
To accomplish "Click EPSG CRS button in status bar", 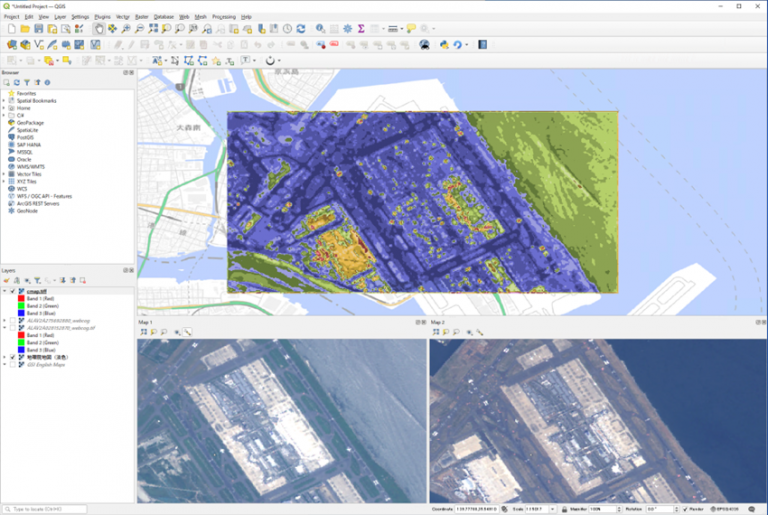I will (724, 509).
